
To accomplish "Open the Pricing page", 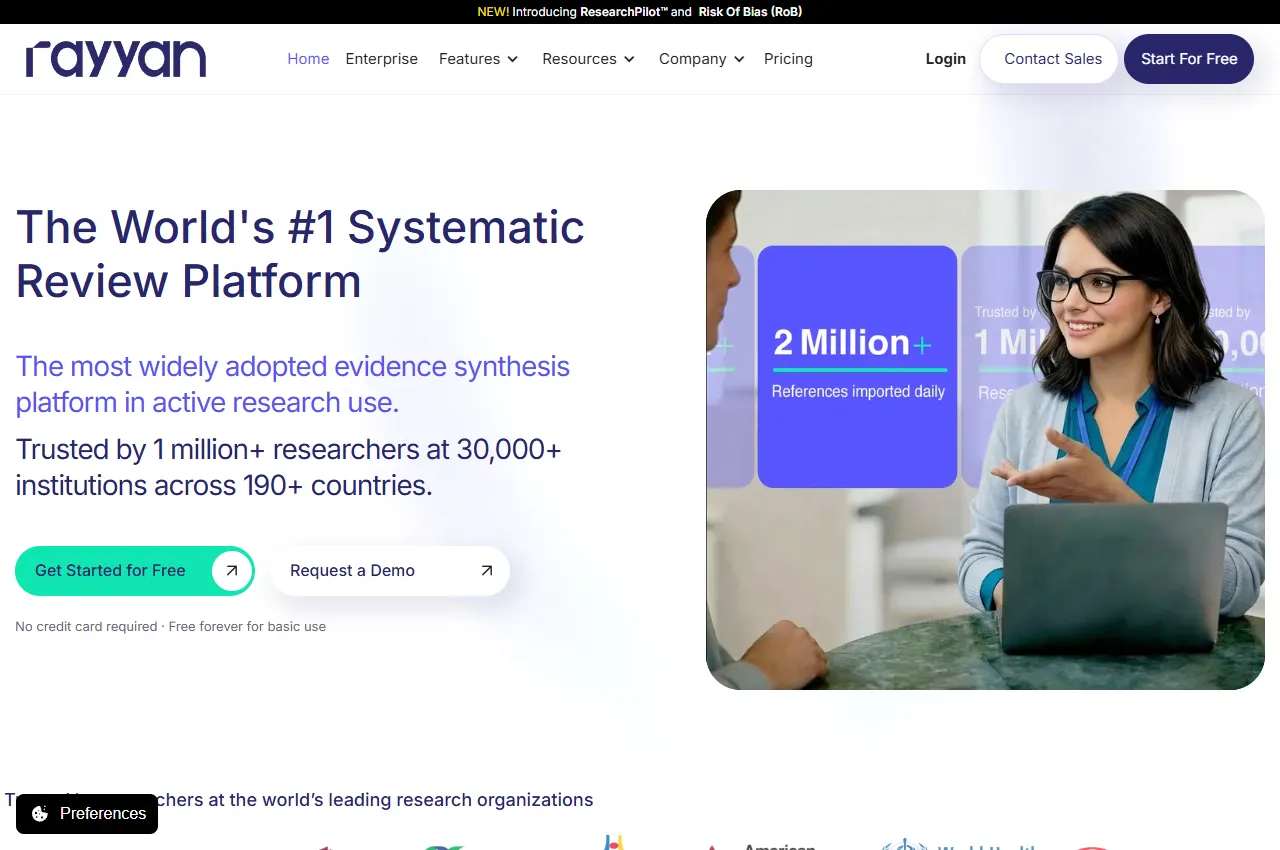I will 788,59.
